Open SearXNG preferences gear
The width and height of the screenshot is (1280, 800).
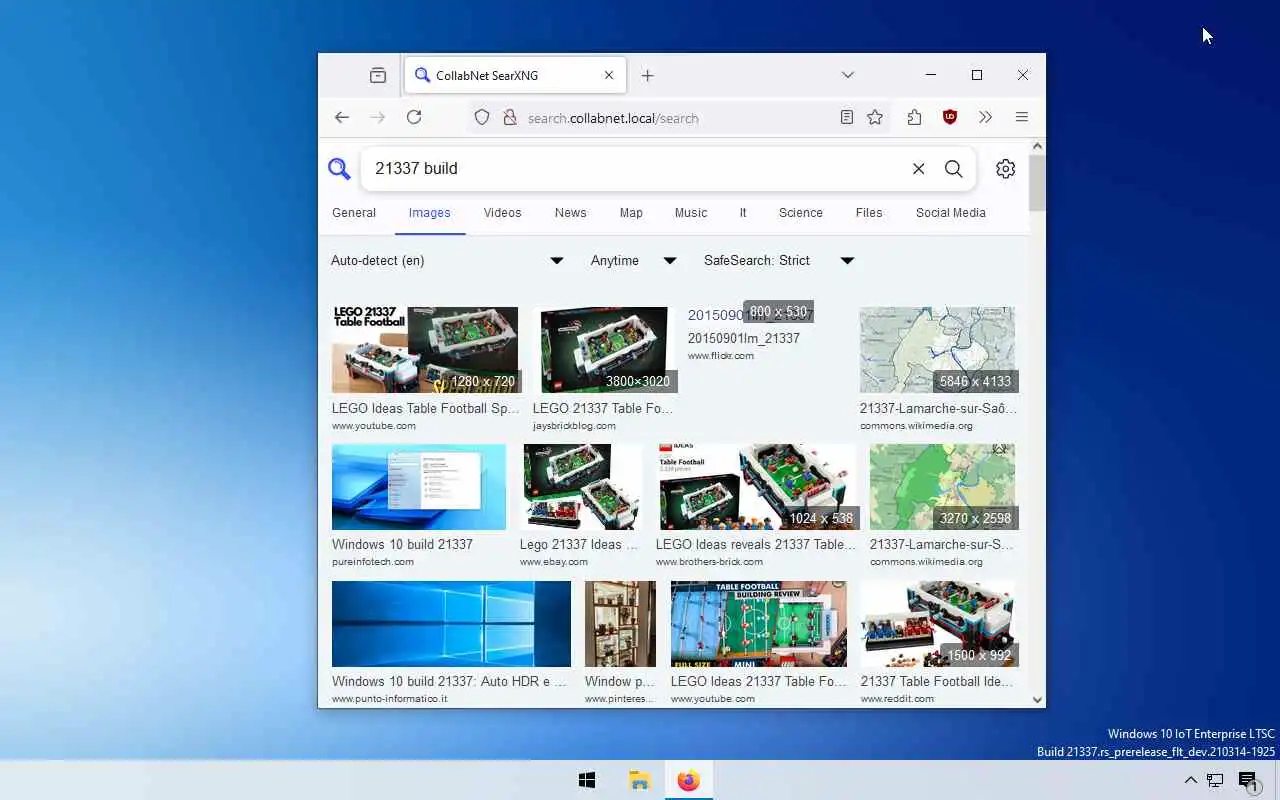tap(1005, 169)
